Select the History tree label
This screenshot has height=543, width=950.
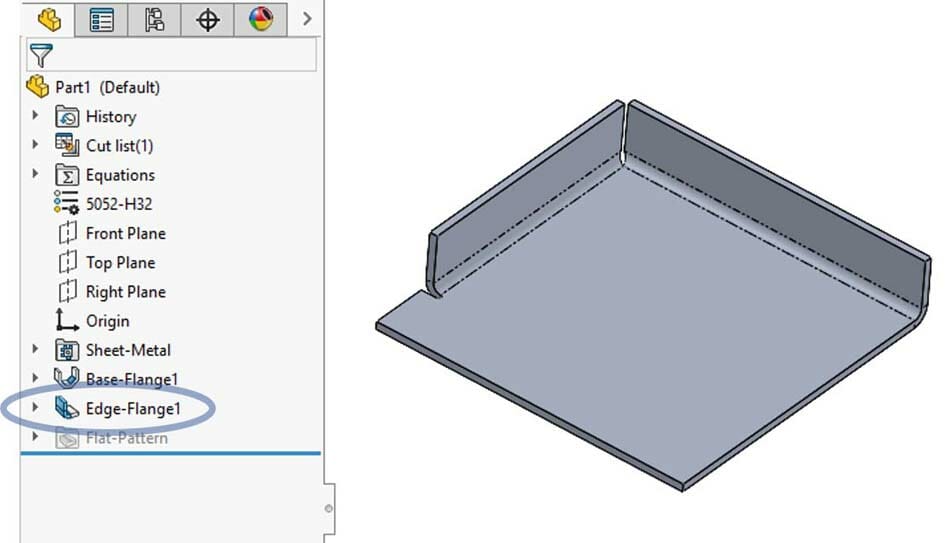coord(111,116)
